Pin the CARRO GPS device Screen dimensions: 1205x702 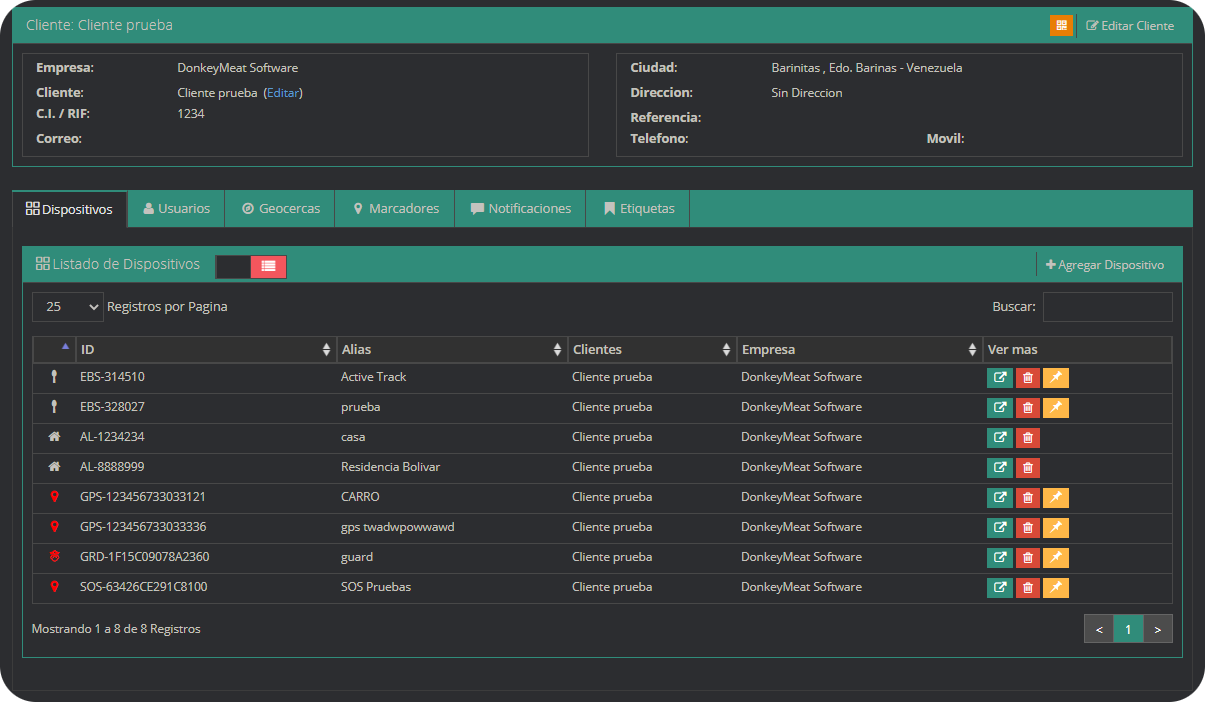click(x=1055, y=498)
